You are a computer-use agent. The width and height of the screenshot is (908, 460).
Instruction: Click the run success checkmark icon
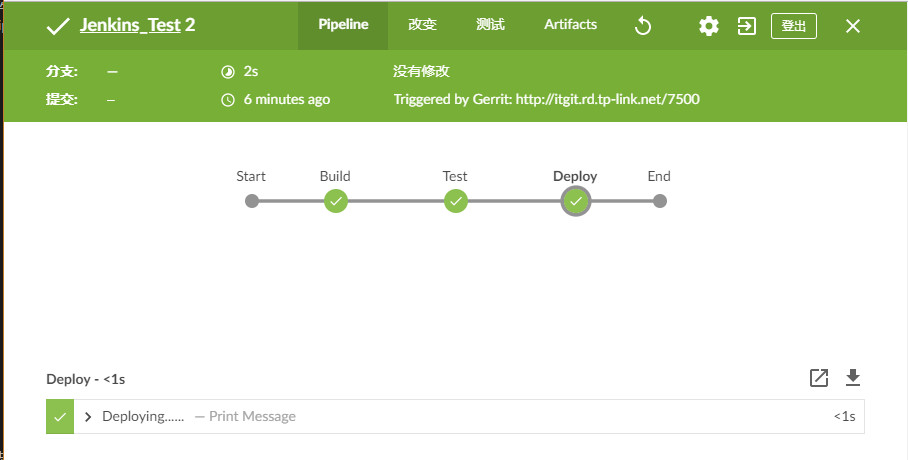(57, 26)
